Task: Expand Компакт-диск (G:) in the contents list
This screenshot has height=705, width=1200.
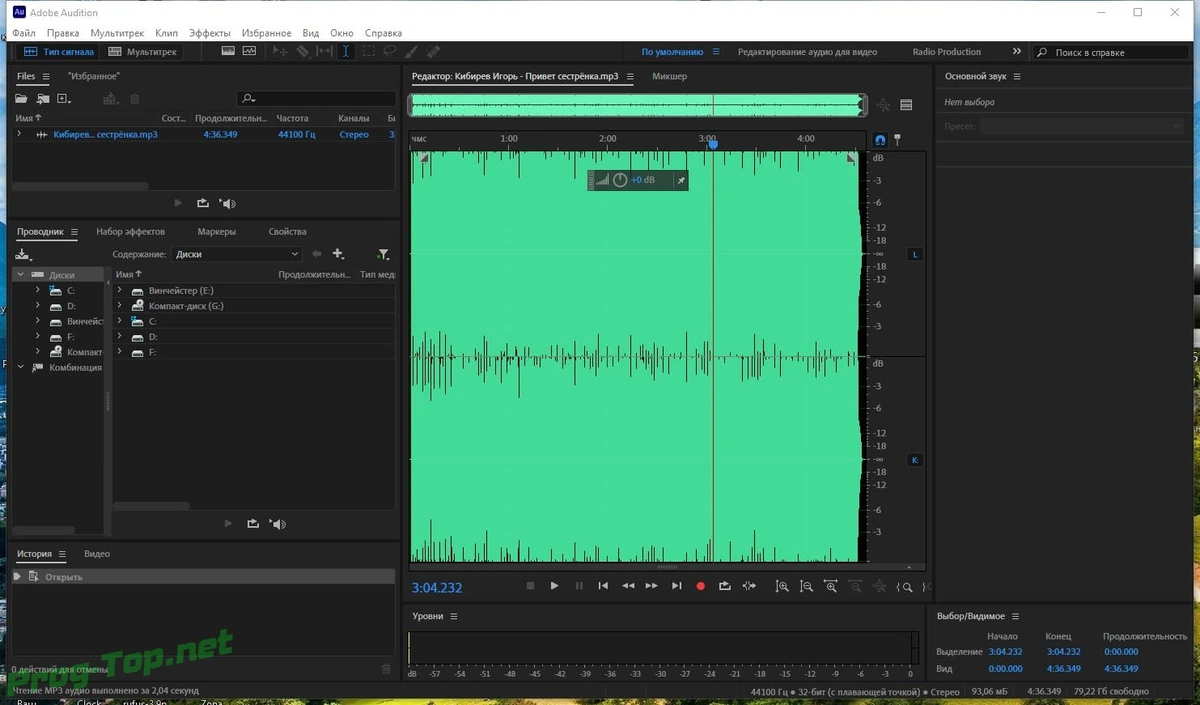Action: pyautogui.click(x=119, y=306)
